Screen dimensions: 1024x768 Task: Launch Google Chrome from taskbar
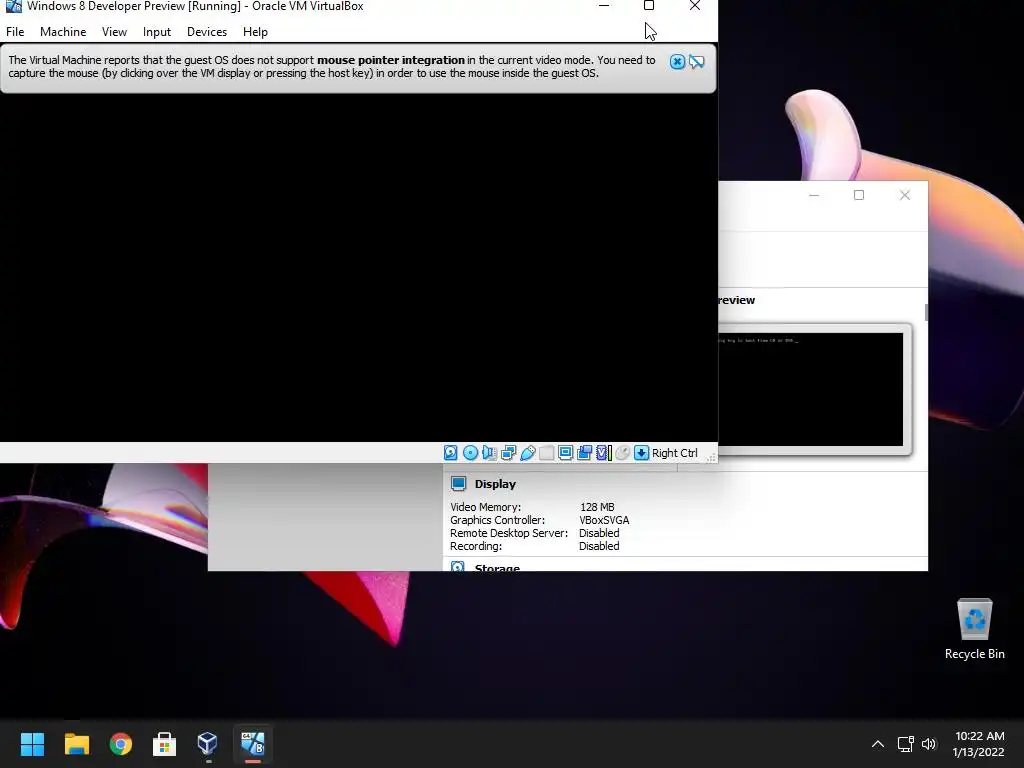pyautogui.click(x=121, y=744)
